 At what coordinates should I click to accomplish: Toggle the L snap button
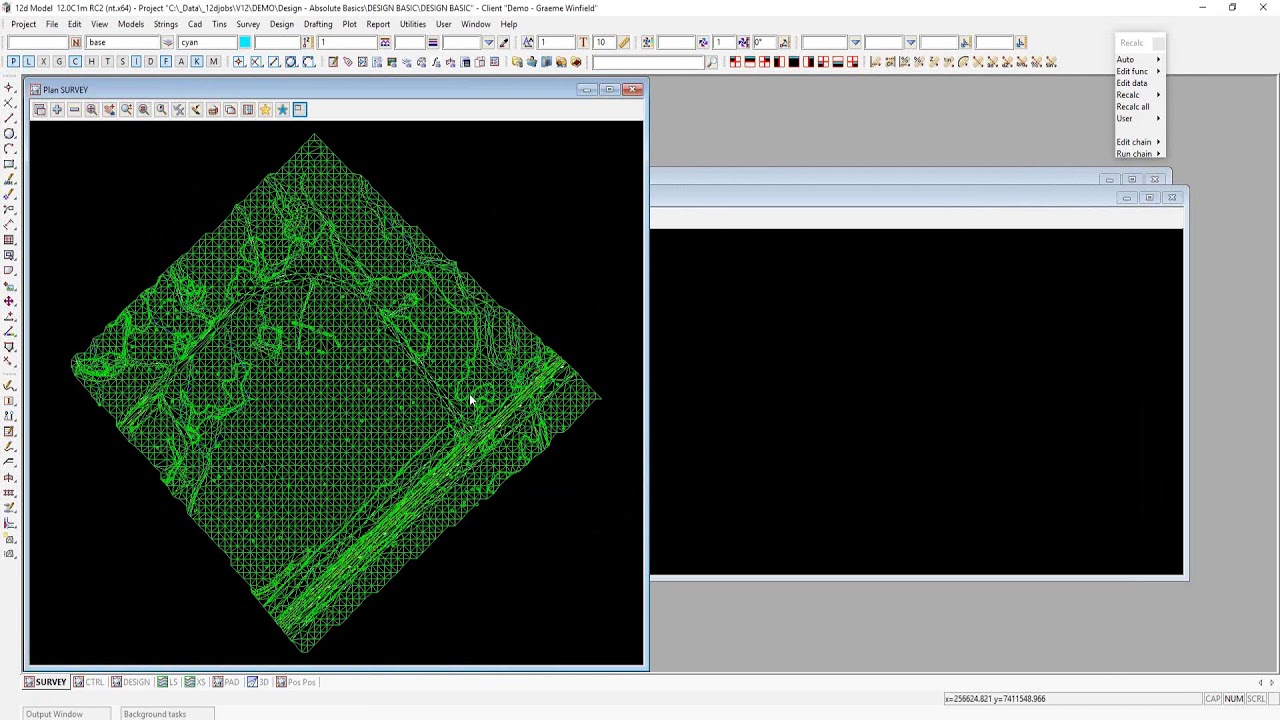pyautogui.click(x=28, y=62)
